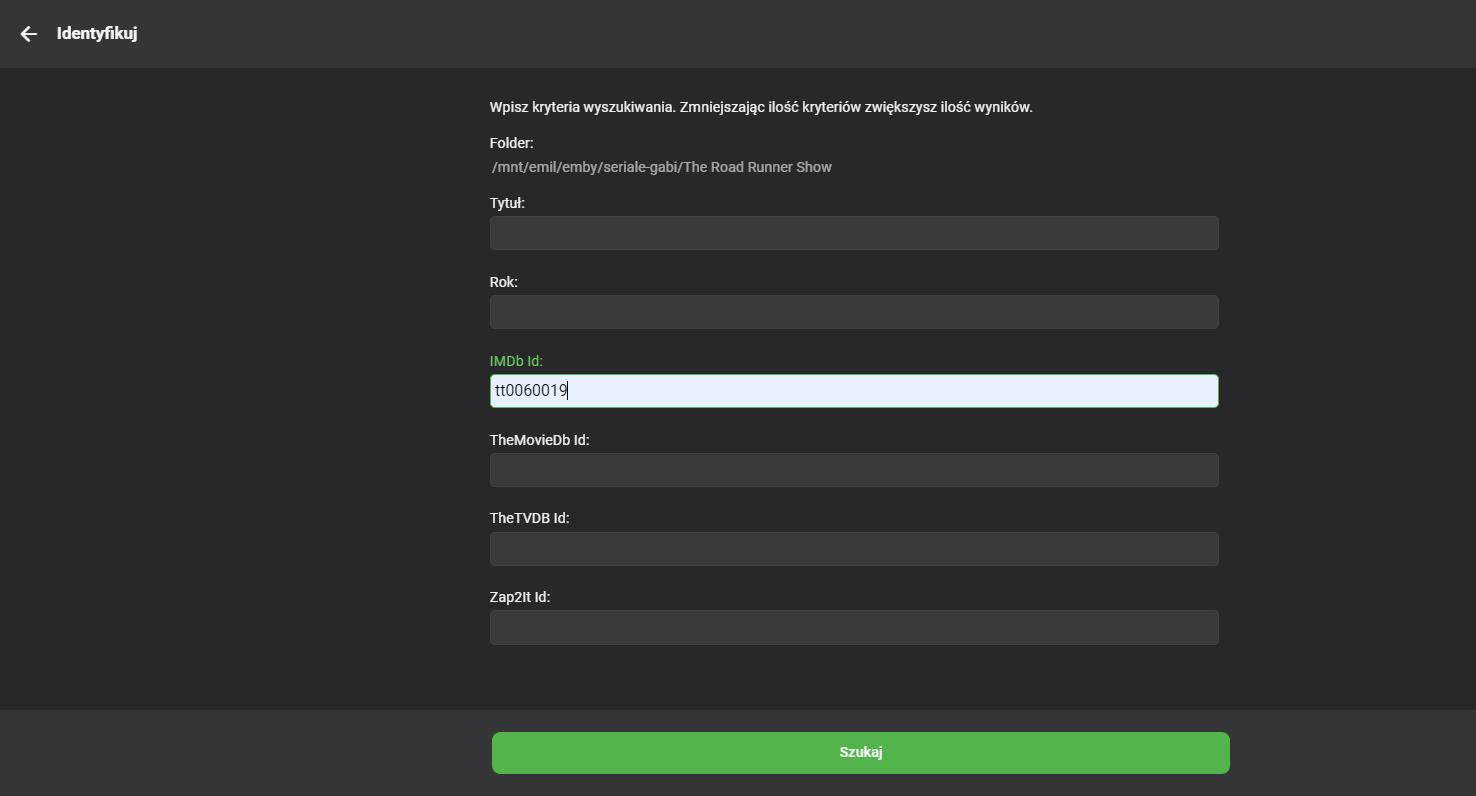Click the TheTVDB Id: label
The image size is (1476, 796).
point(530,519)
